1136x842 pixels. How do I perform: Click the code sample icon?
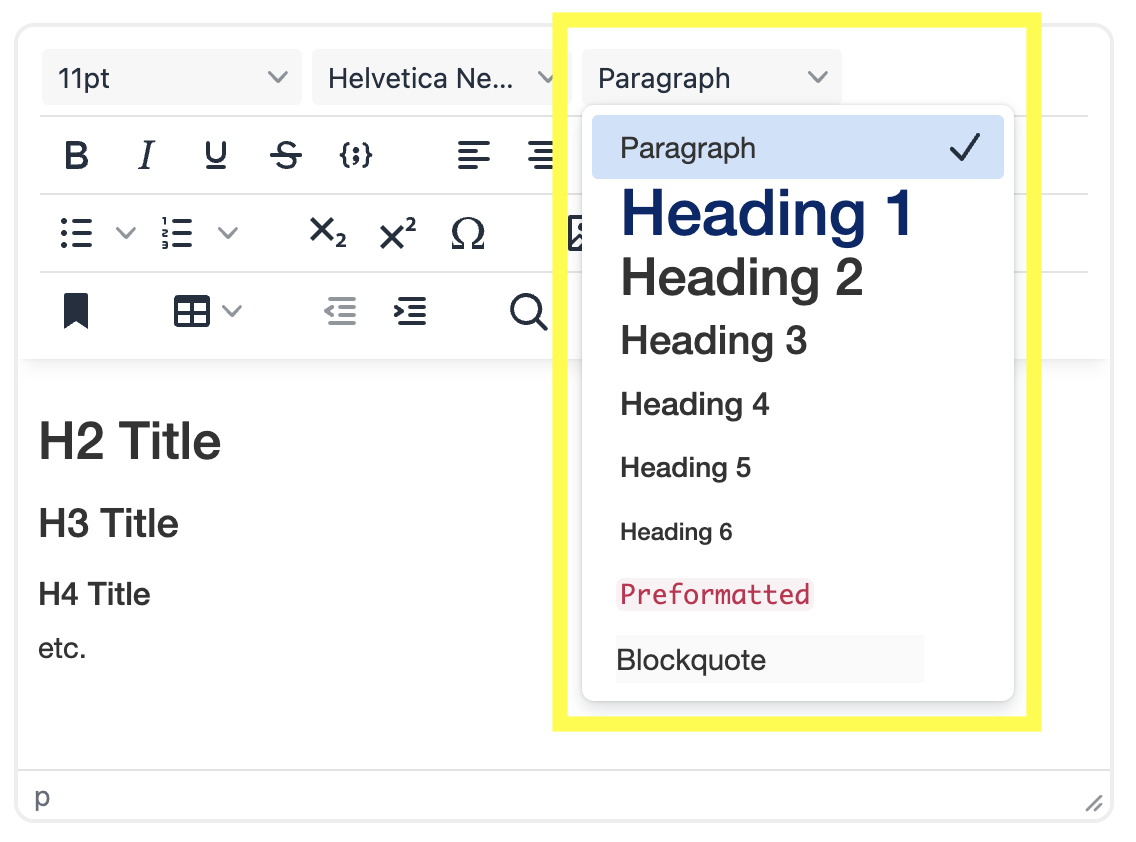(x=356, y=155)
